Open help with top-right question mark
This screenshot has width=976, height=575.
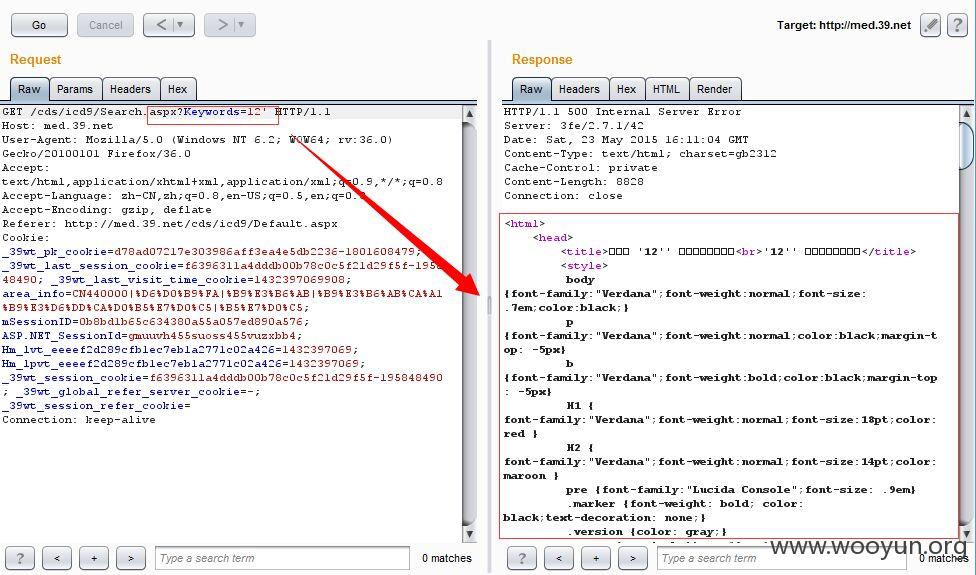pyautogui.click(x=957, y=25)
